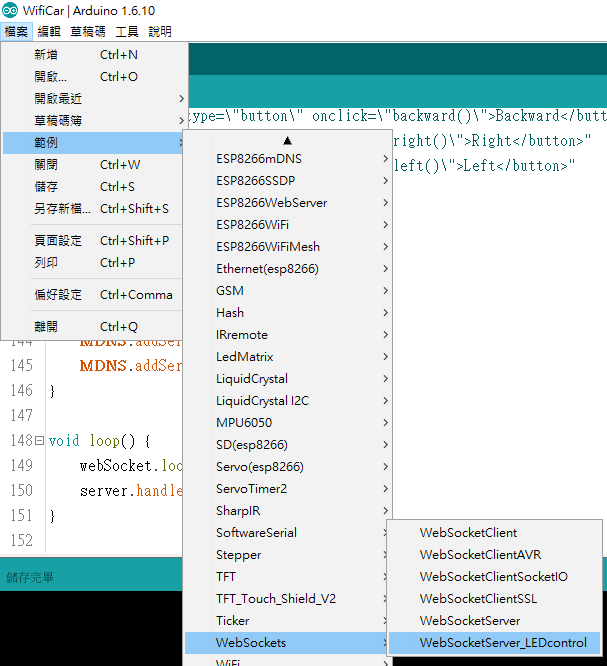Expand the 草稿碼簿 submenu
The width and height of the screenshot is (607, 666).
click(x=95, y=121)
